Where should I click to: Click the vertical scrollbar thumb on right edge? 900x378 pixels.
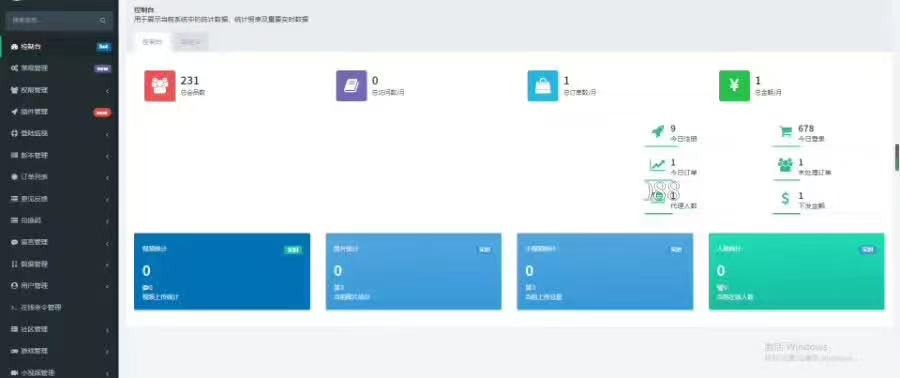tap(897, 157)
